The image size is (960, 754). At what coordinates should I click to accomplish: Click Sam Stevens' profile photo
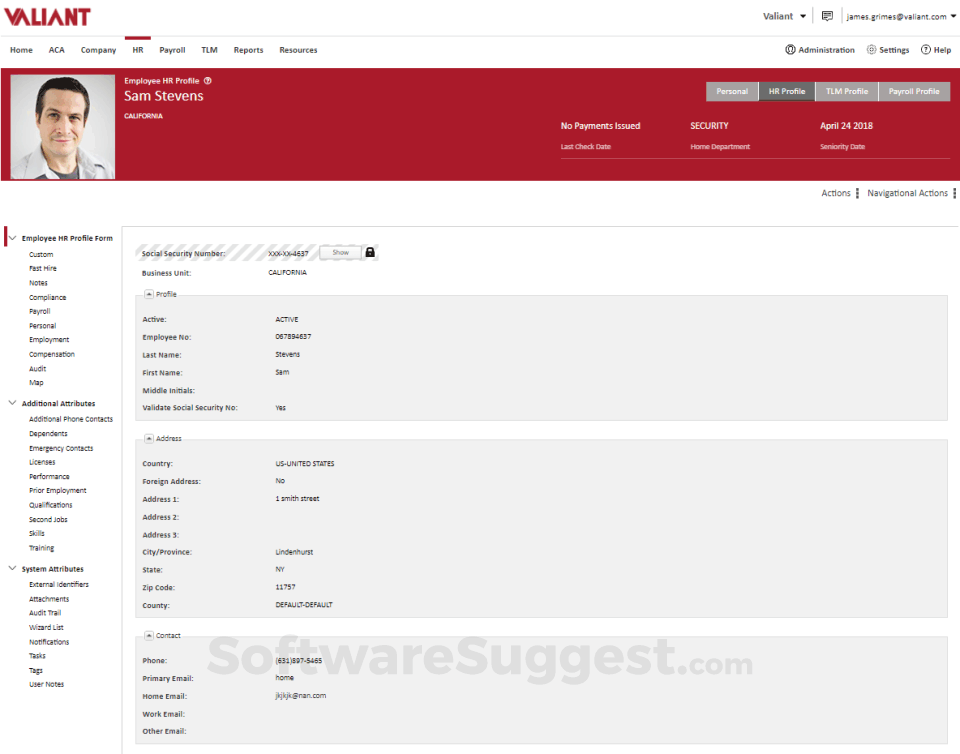(x=62, y=124)
